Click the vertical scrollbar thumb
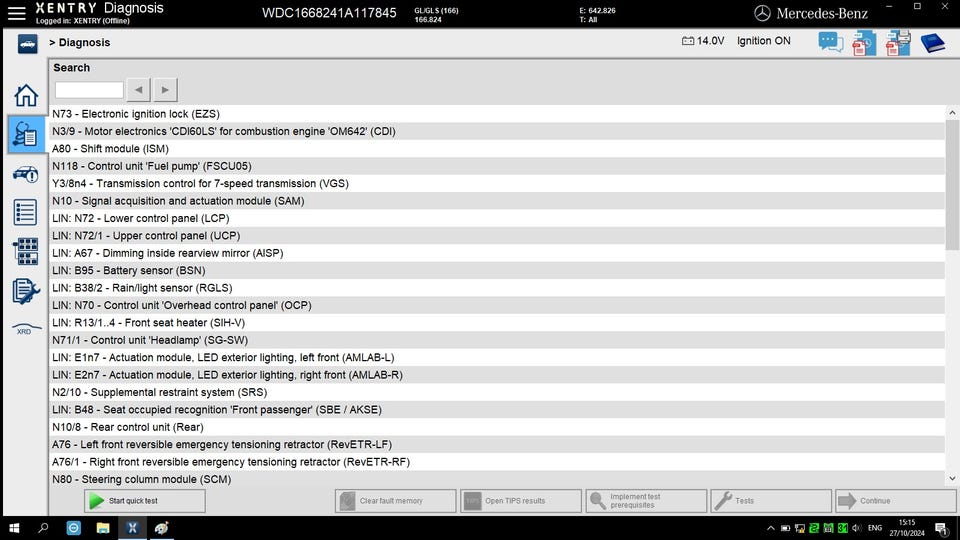 pos(952,185)
